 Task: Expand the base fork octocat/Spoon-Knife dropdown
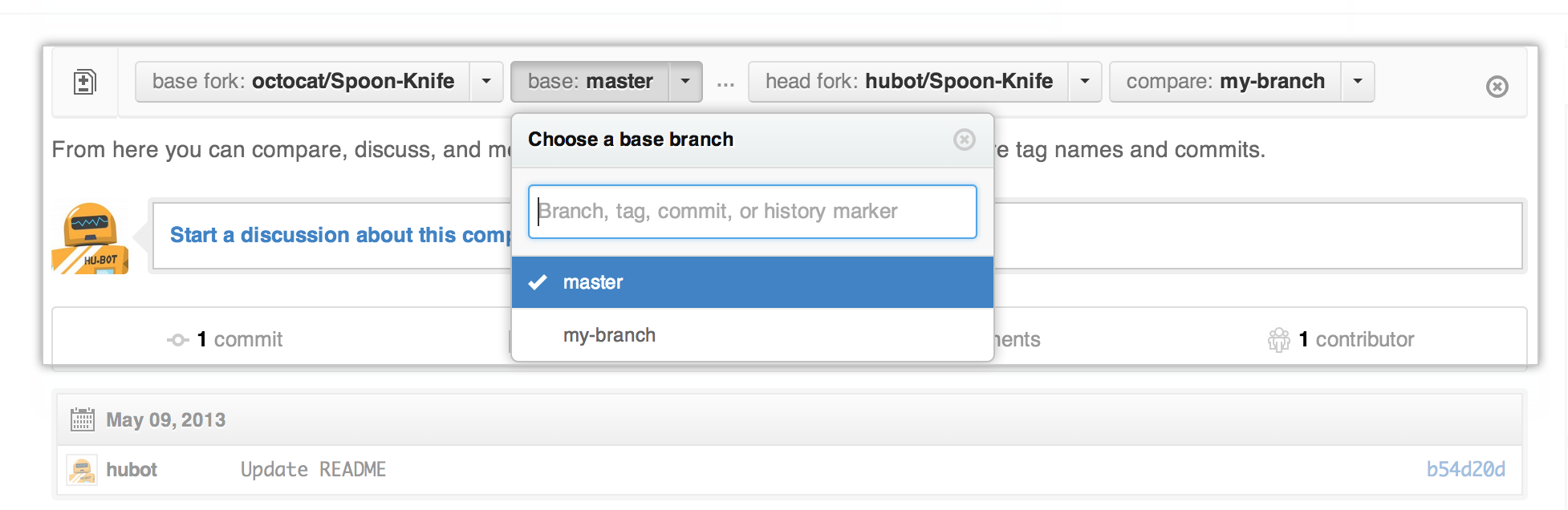(486, 82)
